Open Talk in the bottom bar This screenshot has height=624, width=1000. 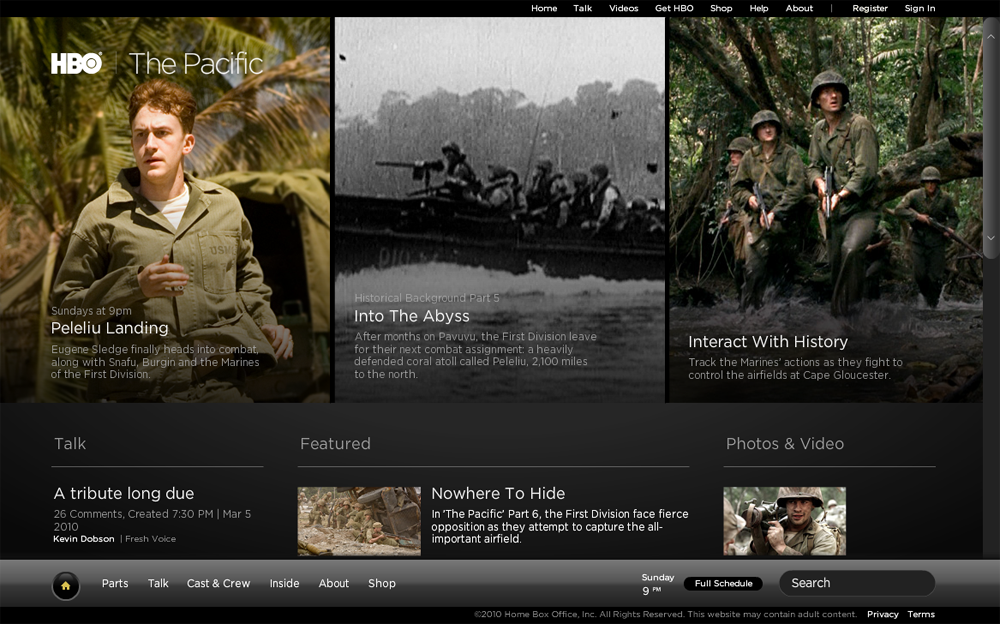(x=158, y=583)
